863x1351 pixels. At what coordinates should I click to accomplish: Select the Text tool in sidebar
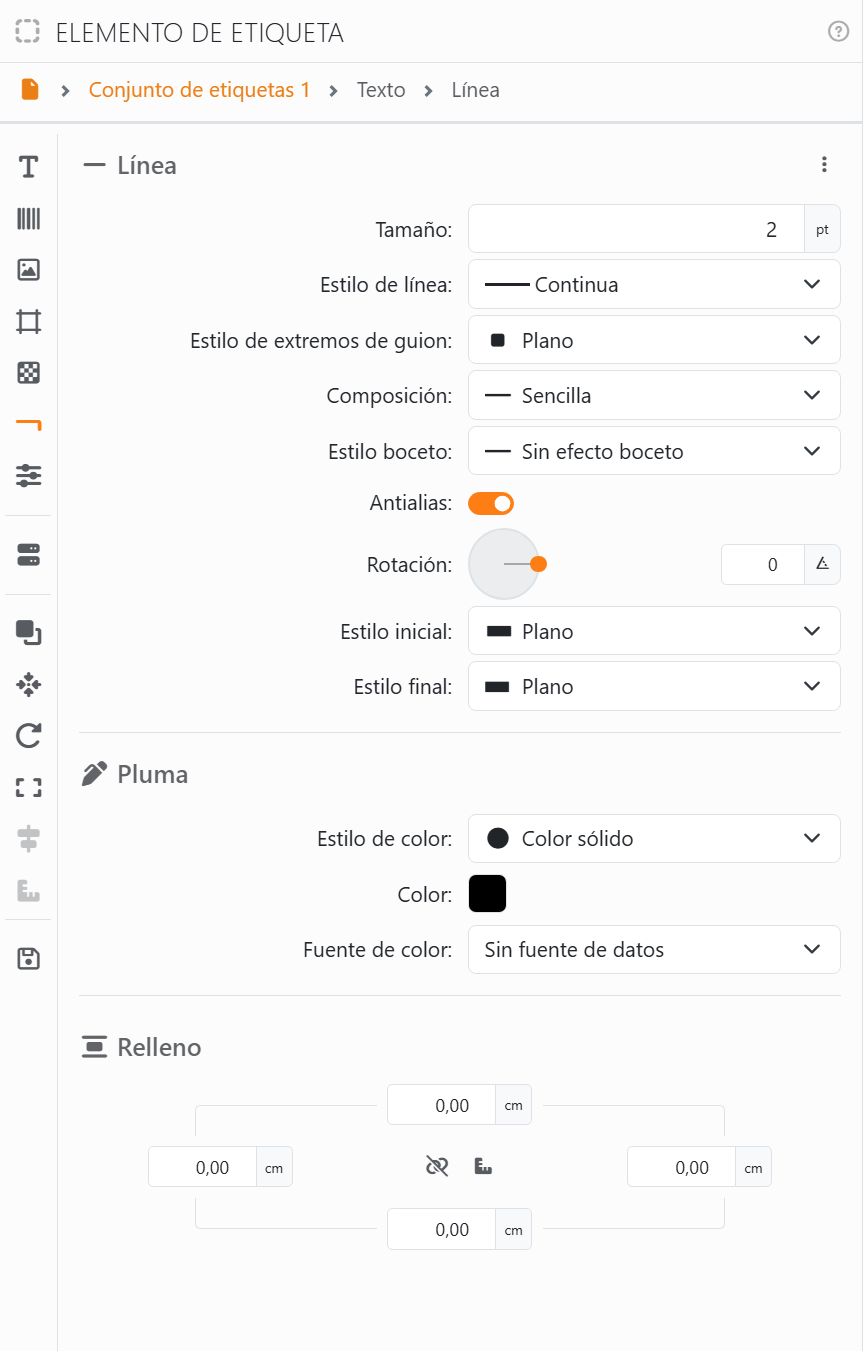point(28,167)
